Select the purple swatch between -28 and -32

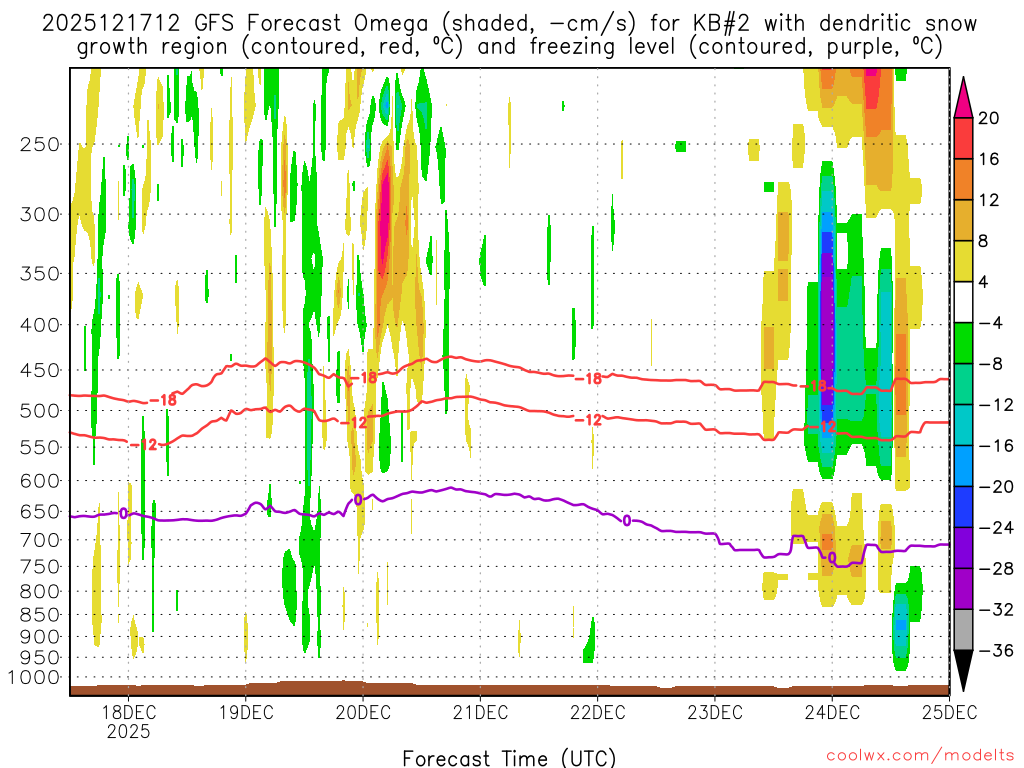963,589
